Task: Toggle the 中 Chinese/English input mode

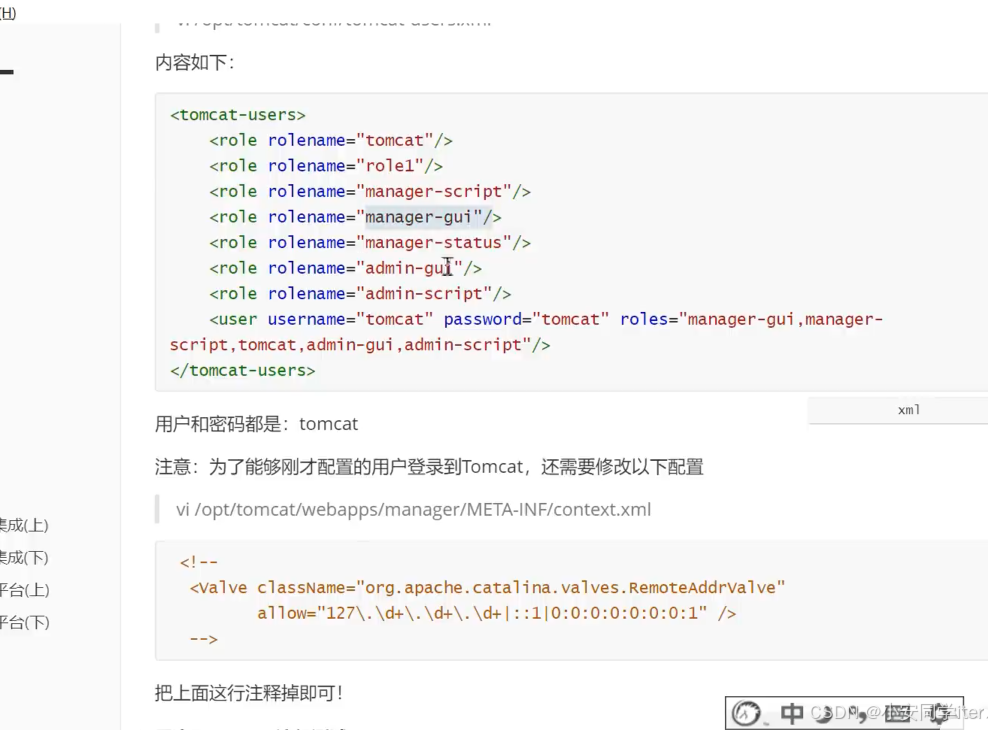Action: pyautogui.click(x=792, y=713)
